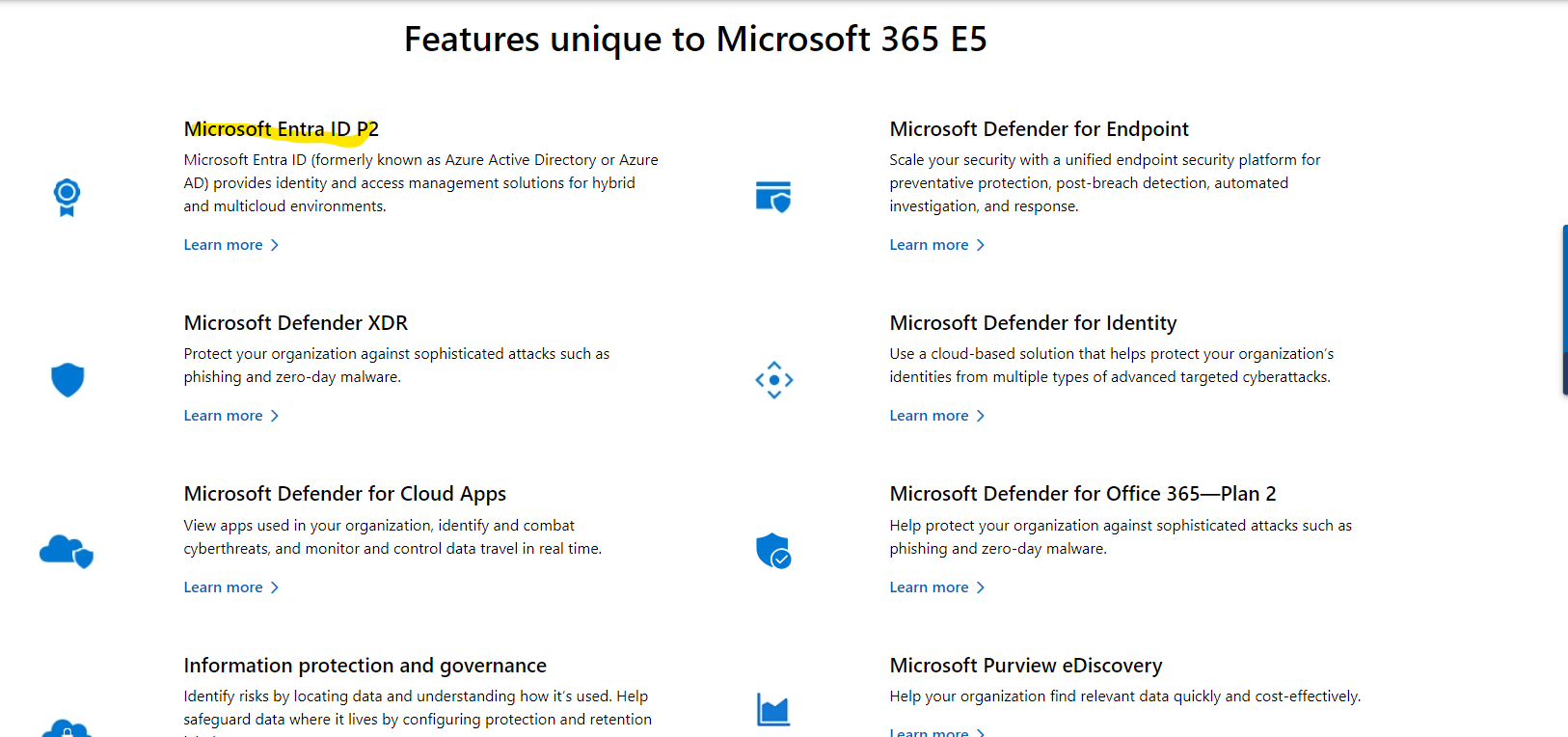
Task: Click the chevron after Office 365 Plan 2 Learn more
Action: (x=981, y=587)
